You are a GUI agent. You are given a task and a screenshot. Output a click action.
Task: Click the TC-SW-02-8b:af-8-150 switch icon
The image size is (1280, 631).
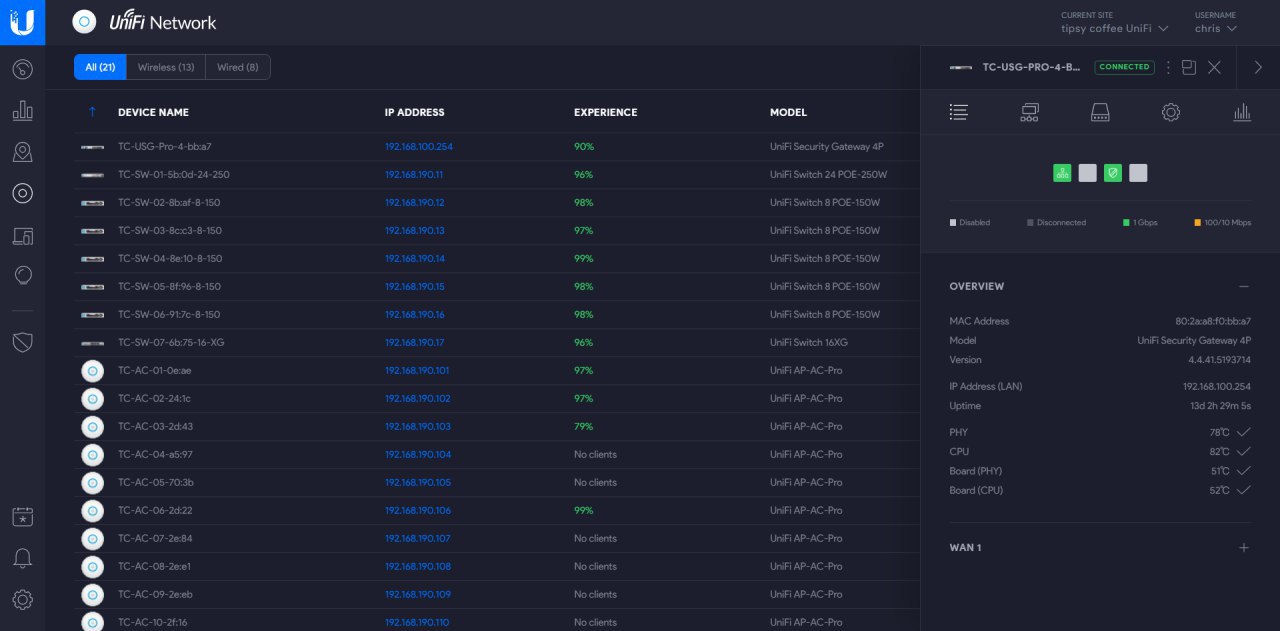click(x=92, y=203)
